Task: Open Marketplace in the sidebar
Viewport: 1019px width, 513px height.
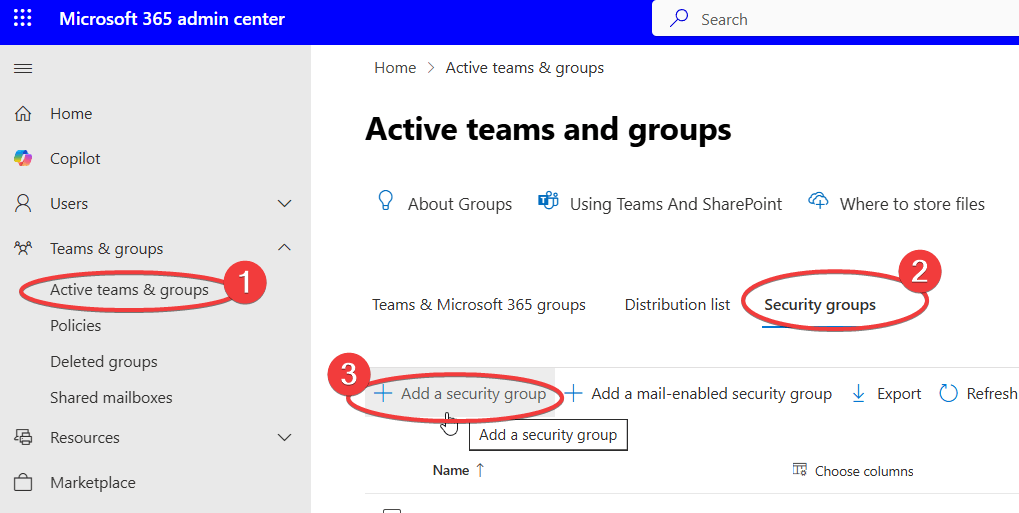Action: (x=93, y=483)
